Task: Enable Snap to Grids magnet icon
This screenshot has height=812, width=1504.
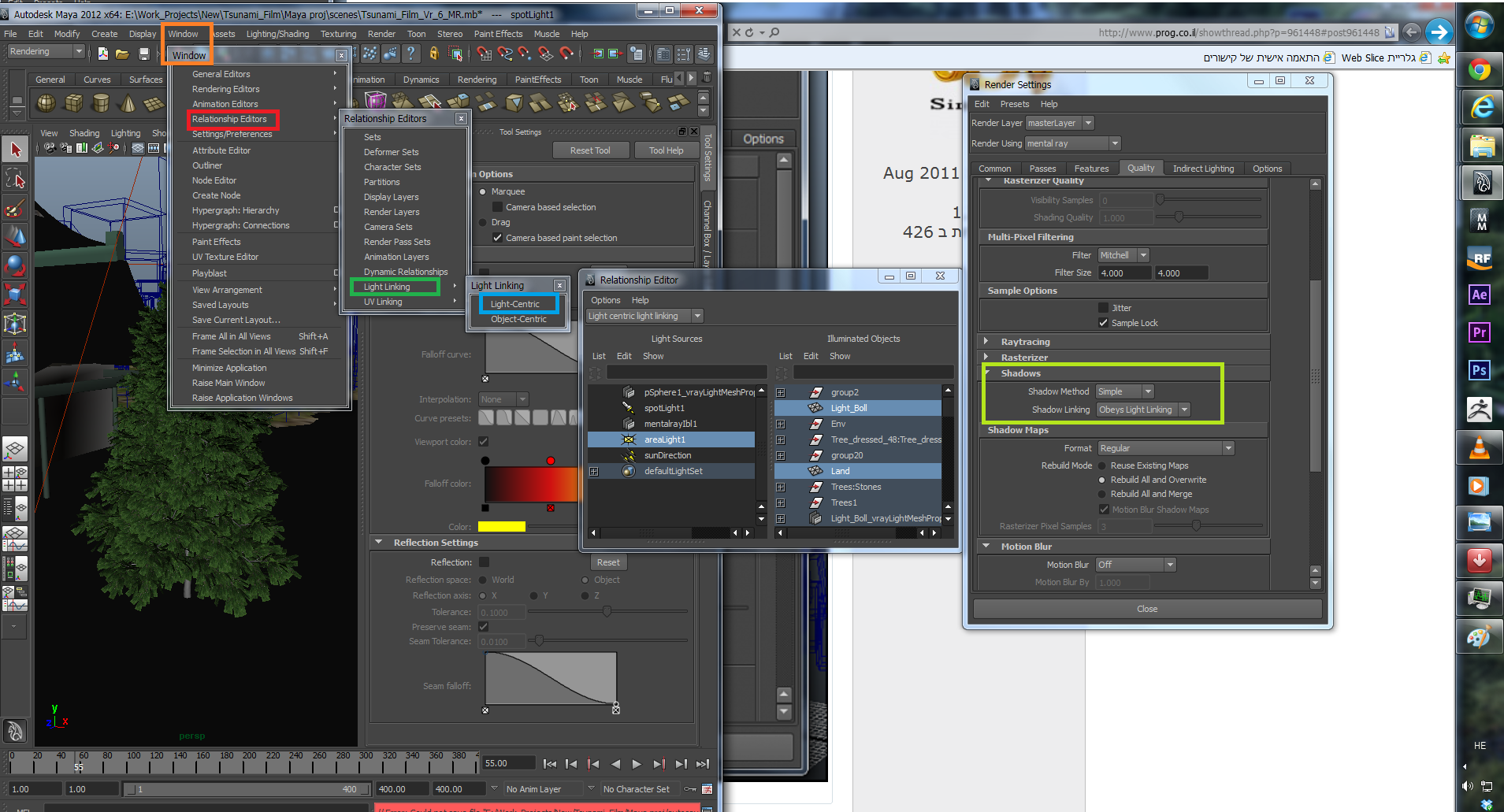Action: click(x=485, y=54)
